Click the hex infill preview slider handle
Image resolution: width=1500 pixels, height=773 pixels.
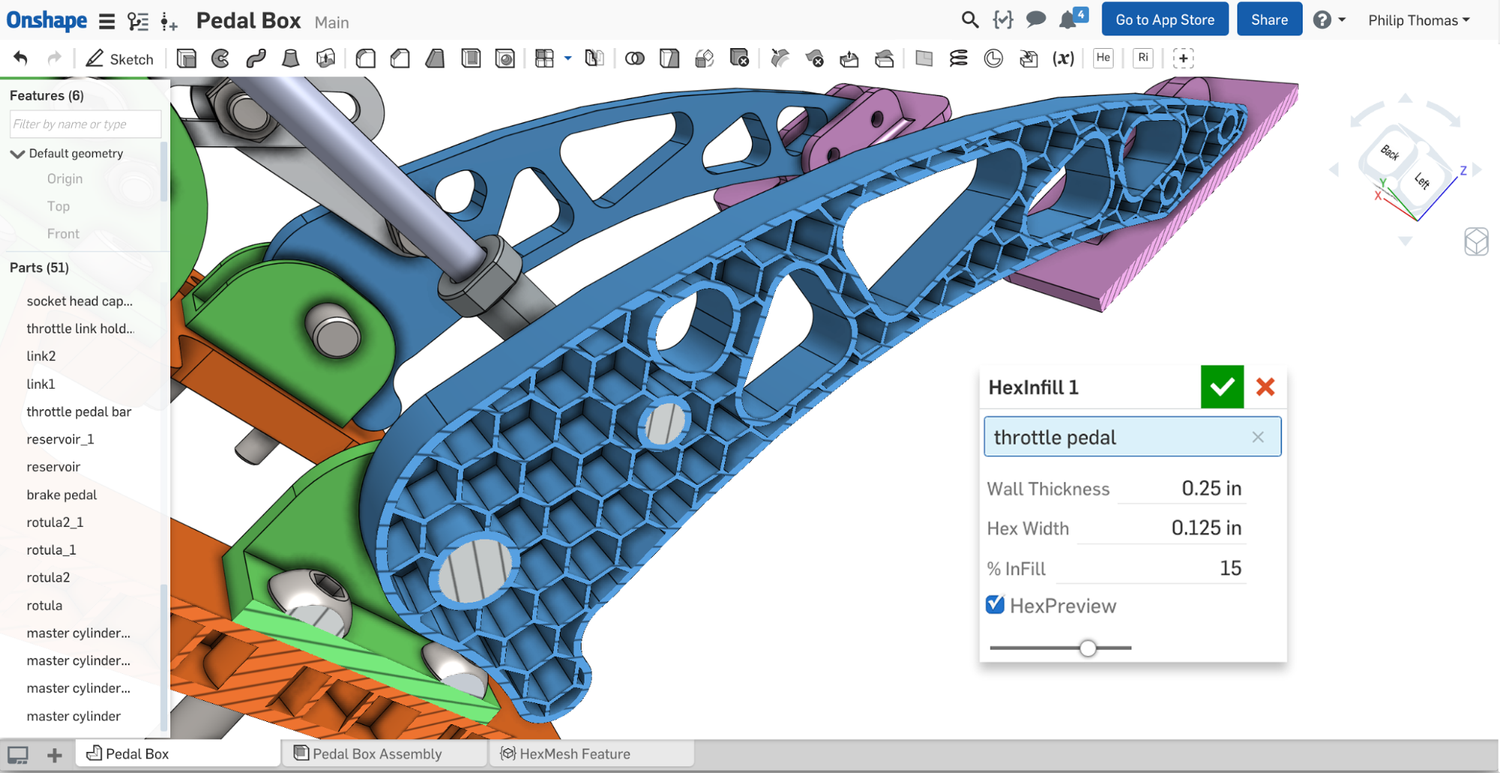click(x=1088, y=648)
